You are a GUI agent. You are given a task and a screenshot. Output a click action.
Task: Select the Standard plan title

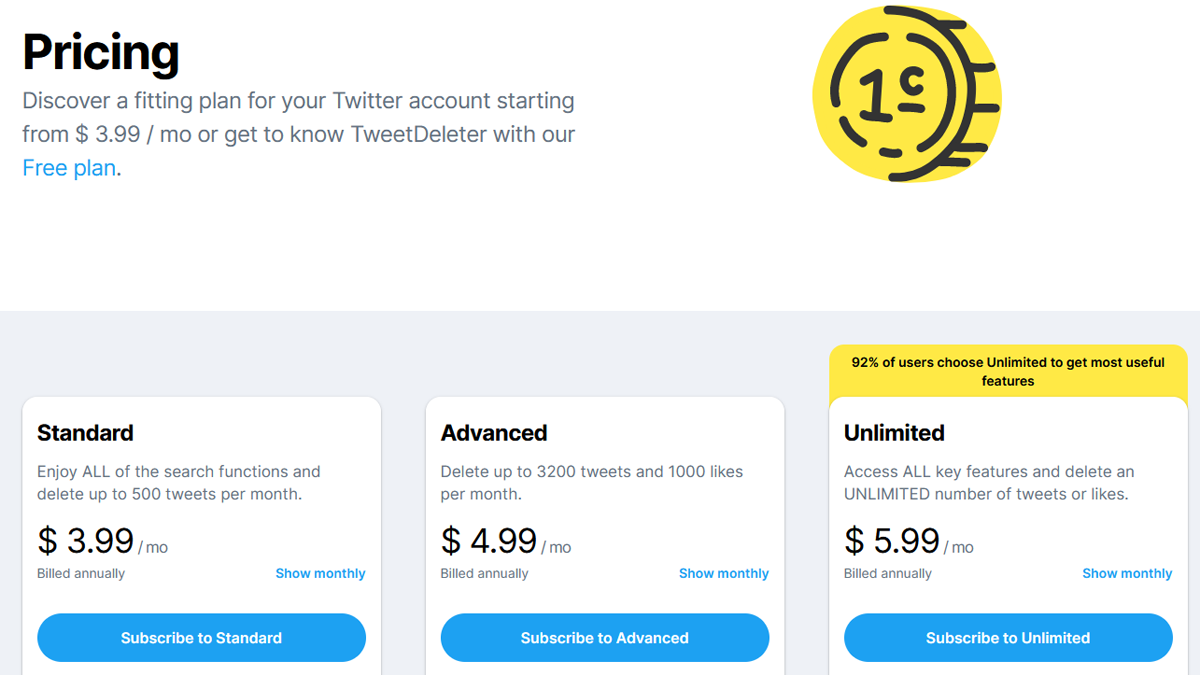85,432
